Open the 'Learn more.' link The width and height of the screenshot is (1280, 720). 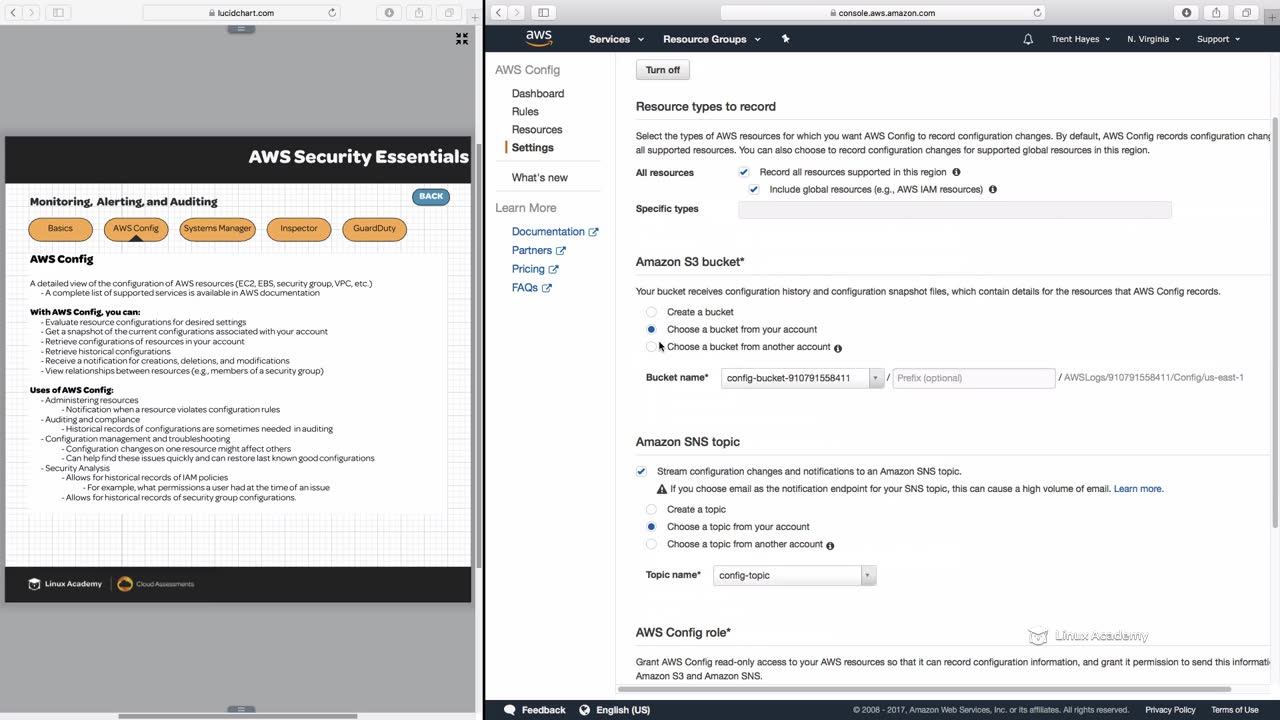tap(1138, 489)
